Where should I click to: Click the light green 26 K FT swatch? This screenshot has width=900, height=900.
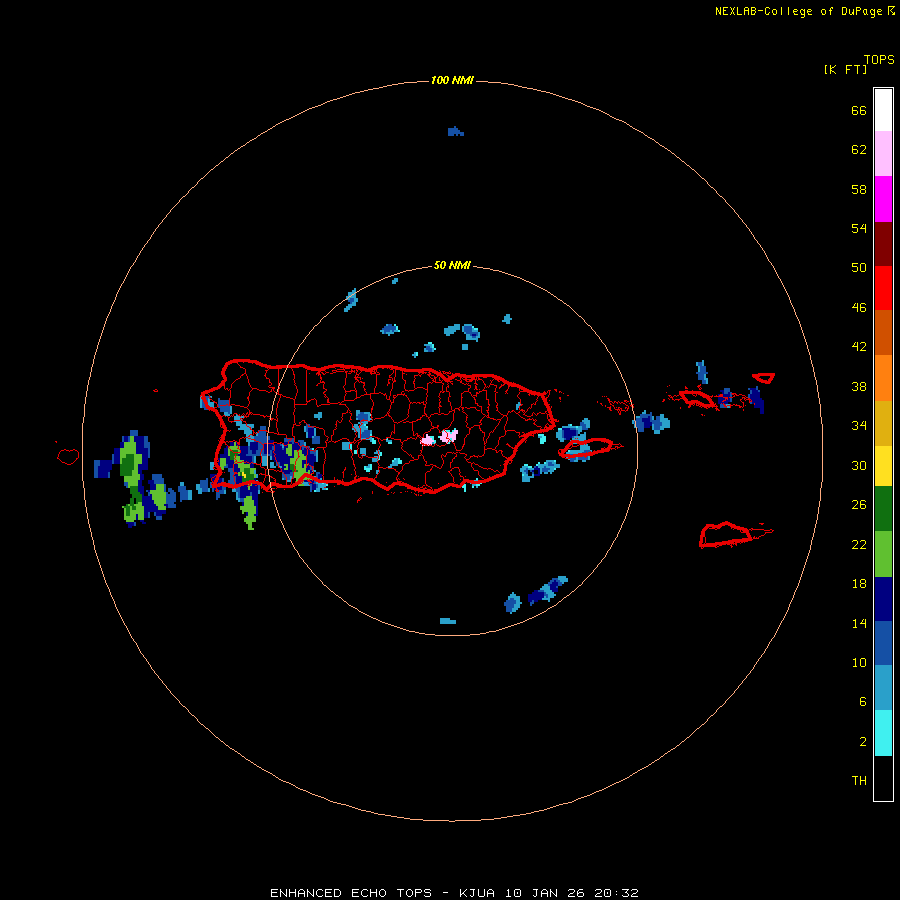[883, 554]
